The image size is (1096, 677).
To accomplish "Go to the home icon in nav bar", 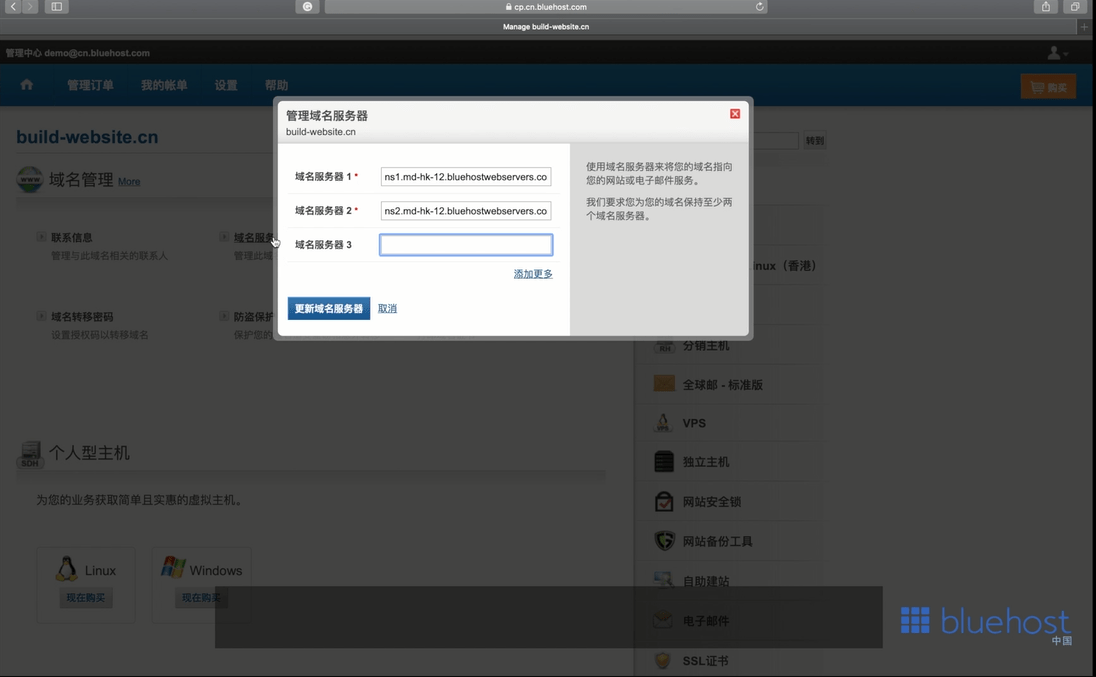I will [27, 85].
